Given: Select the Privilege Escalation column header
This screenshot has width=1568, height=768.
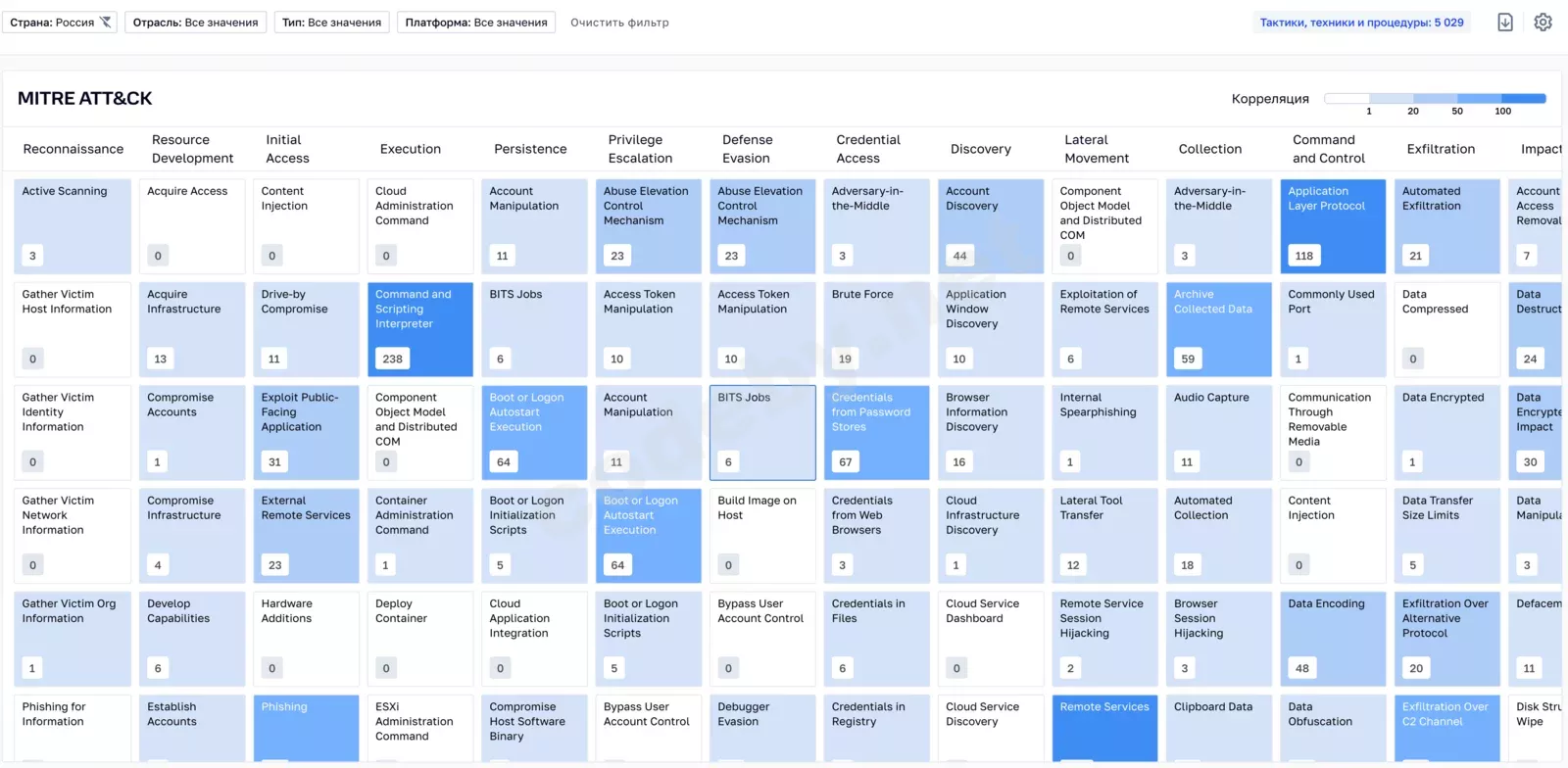Looking at the screenshot, I should (x=640, y=149).
